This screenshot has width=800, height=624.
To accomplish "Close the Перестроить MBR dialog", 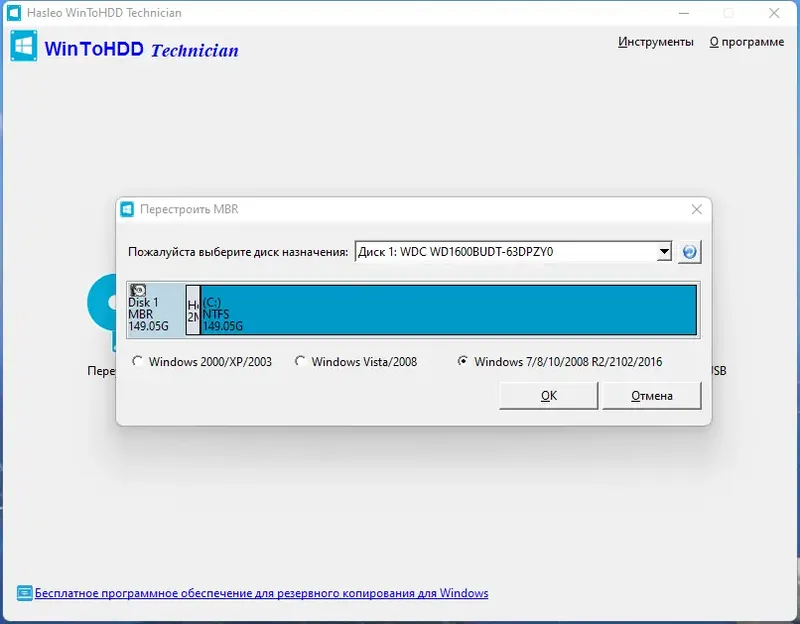I will tap(696, 209).
